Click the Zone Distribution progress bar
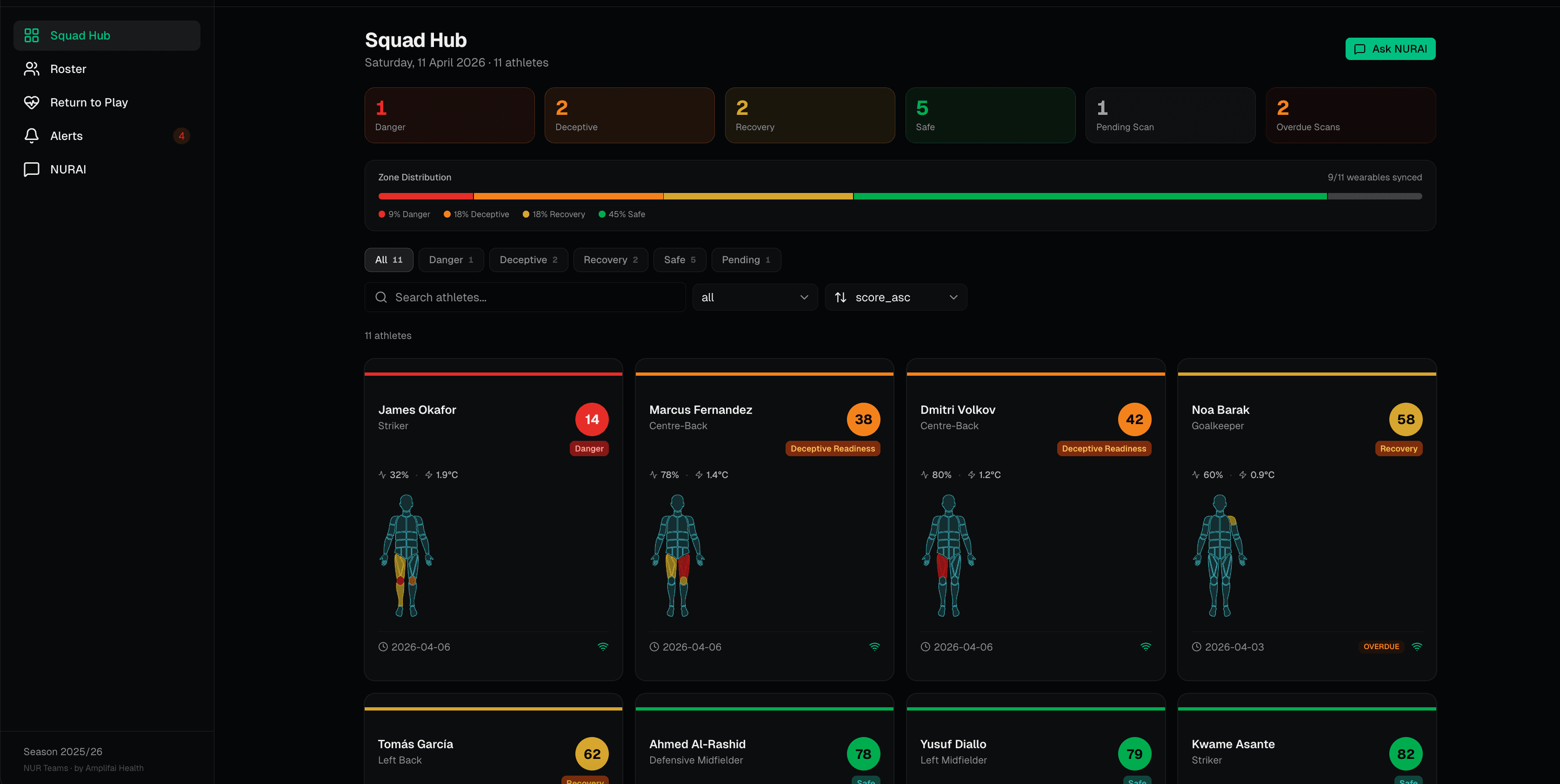 pyautogui.click(x=899, y=196)
